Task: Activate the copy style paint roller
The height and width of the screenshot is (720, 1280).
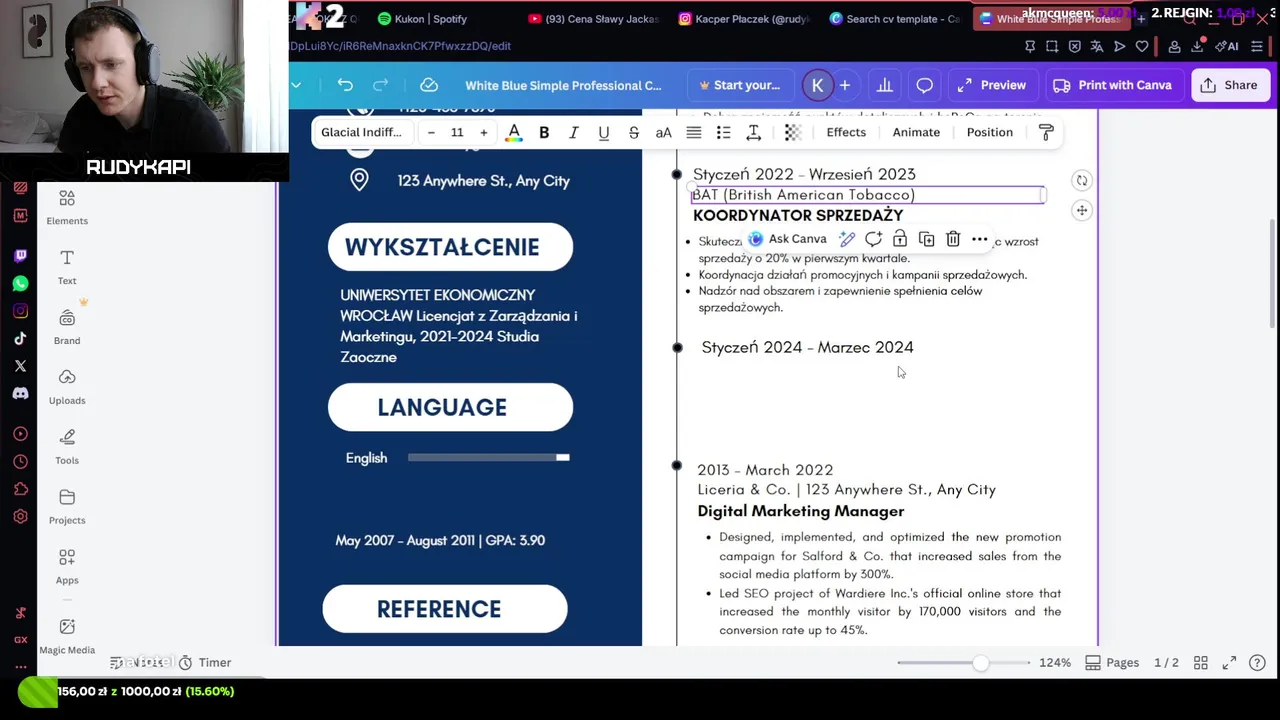Action: (1047, 133)
